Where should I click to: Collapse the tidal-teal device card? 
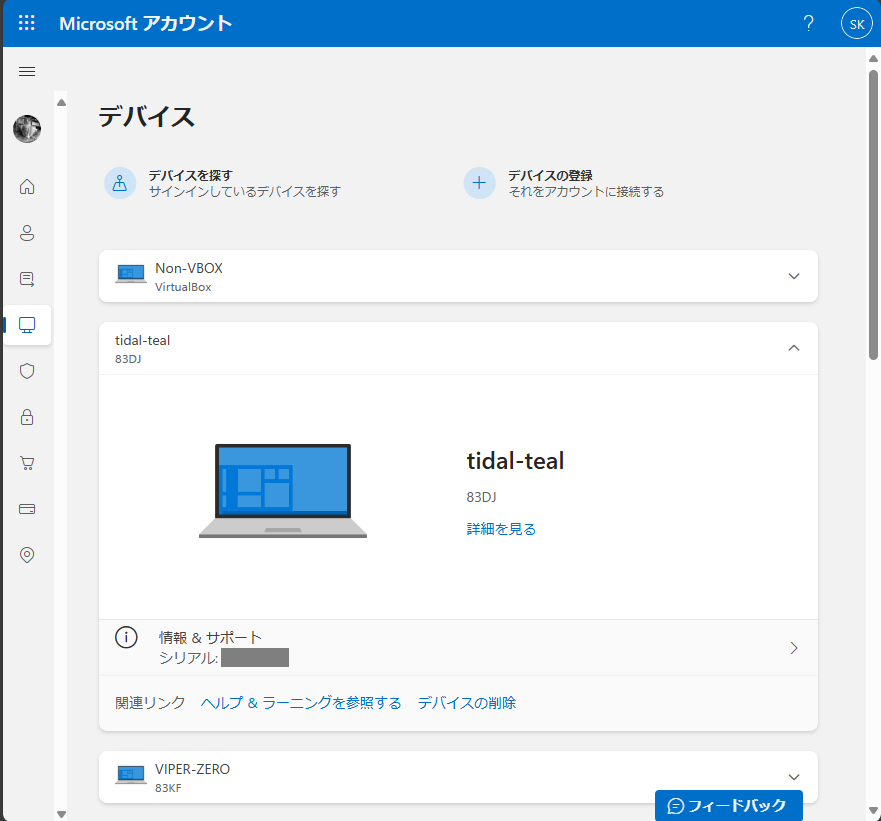(793, 348)
